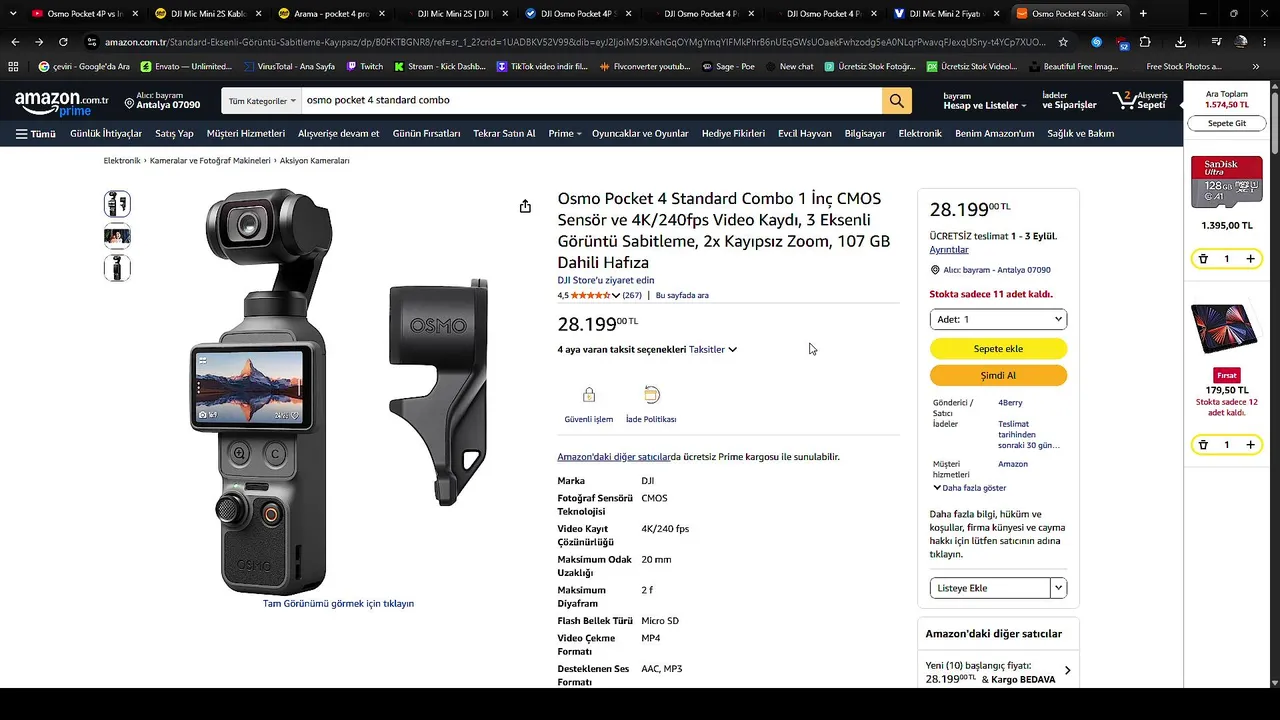1280x720 pixels.
Task: Open the TikTok video indir bookmark
Action: [541, 66]
